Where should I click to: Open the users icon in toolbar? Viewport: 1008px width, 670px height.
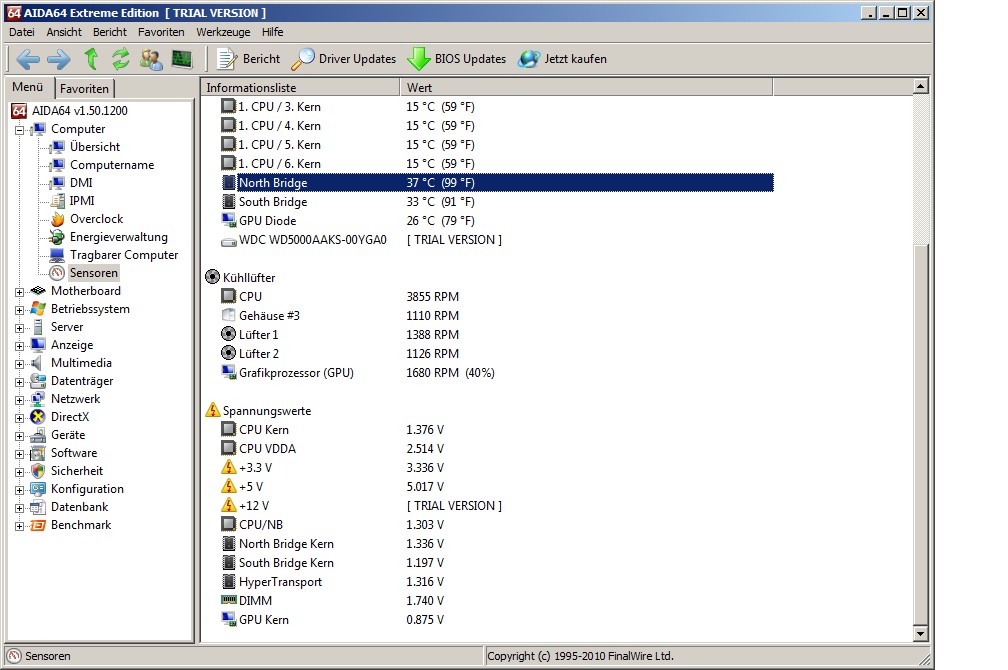[x=151, y=59]
